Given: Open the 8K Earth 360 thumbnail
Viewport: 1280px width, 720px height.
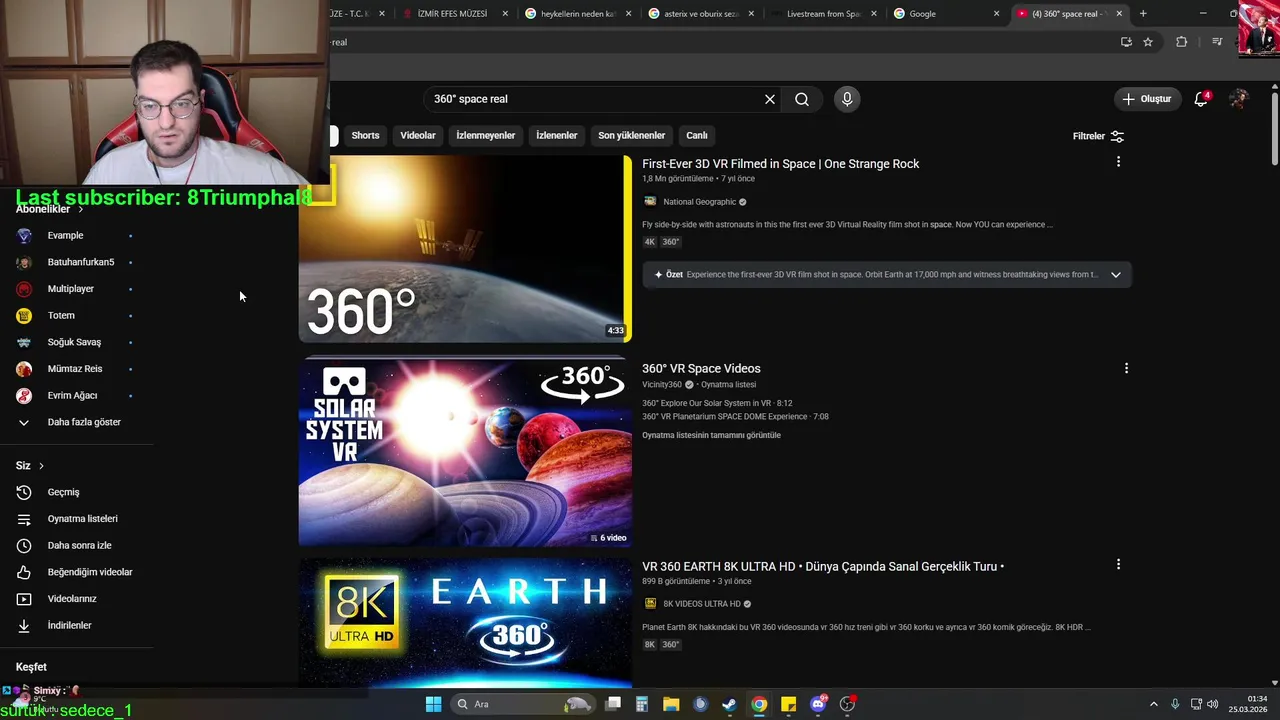Looking at the screenshot, I should point(465,623).
